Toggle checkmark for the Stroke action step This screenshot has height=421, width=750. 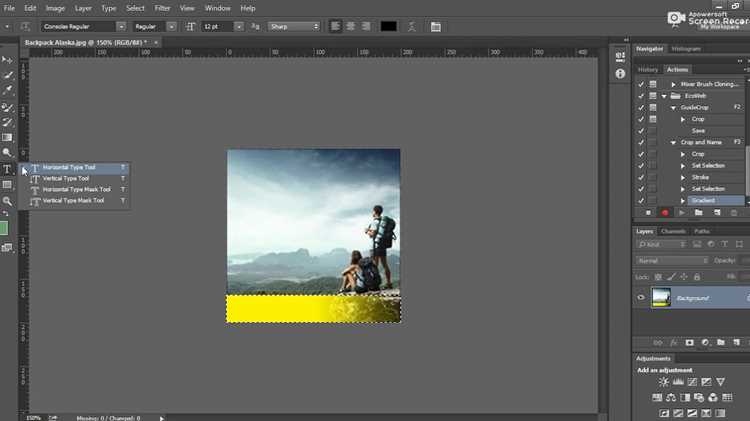641,177
